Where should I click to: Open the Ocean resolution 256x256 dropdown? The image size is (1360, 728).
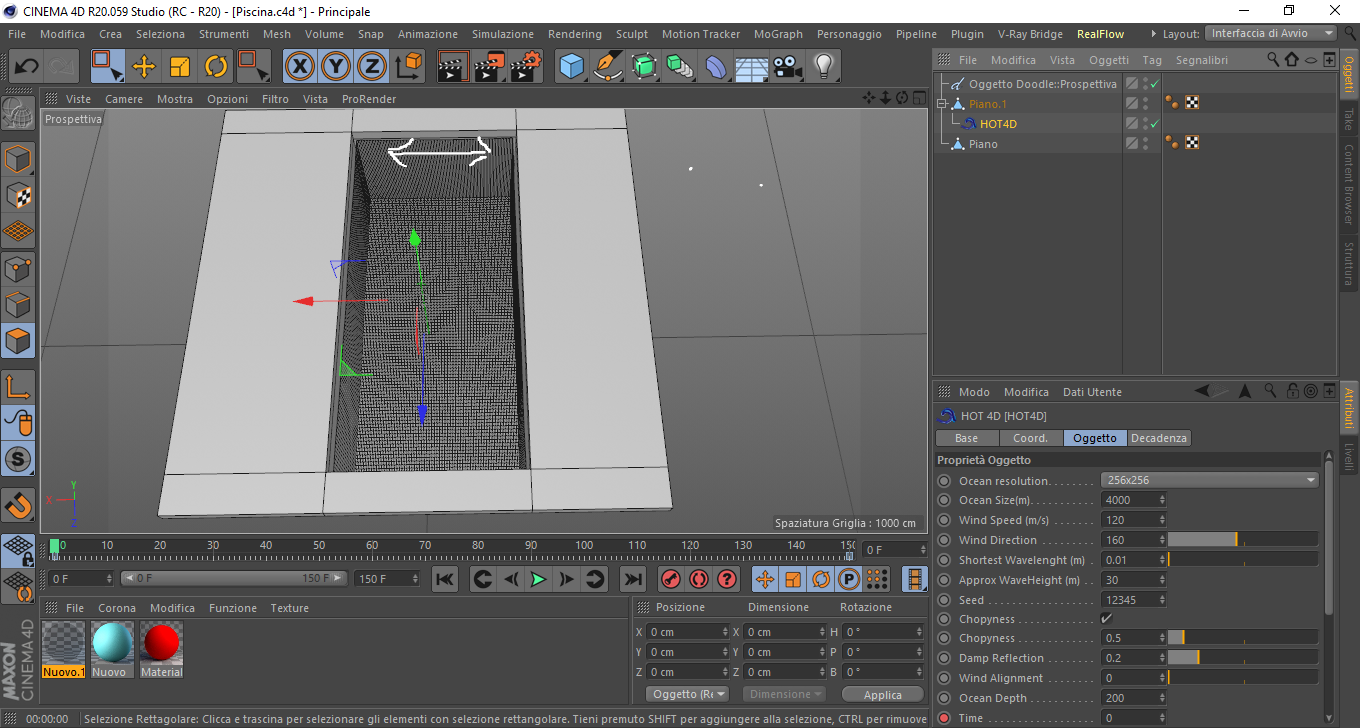click(1210, 480)
